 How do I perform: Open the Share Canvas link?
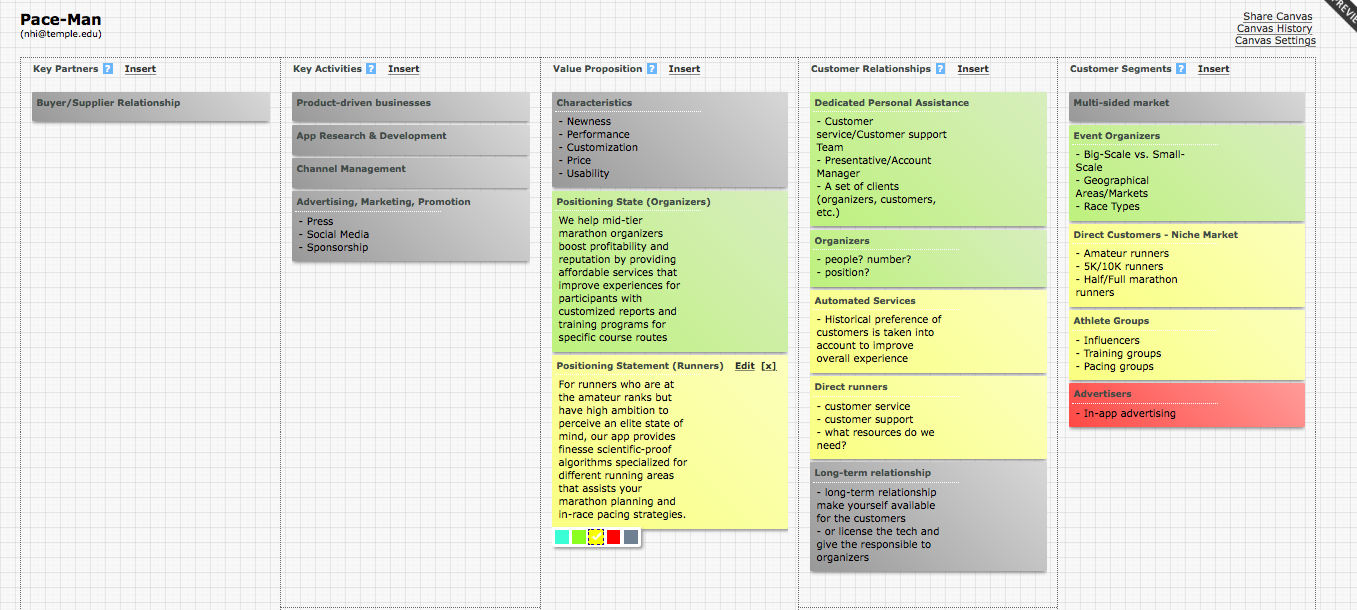tap(1278, 17)
